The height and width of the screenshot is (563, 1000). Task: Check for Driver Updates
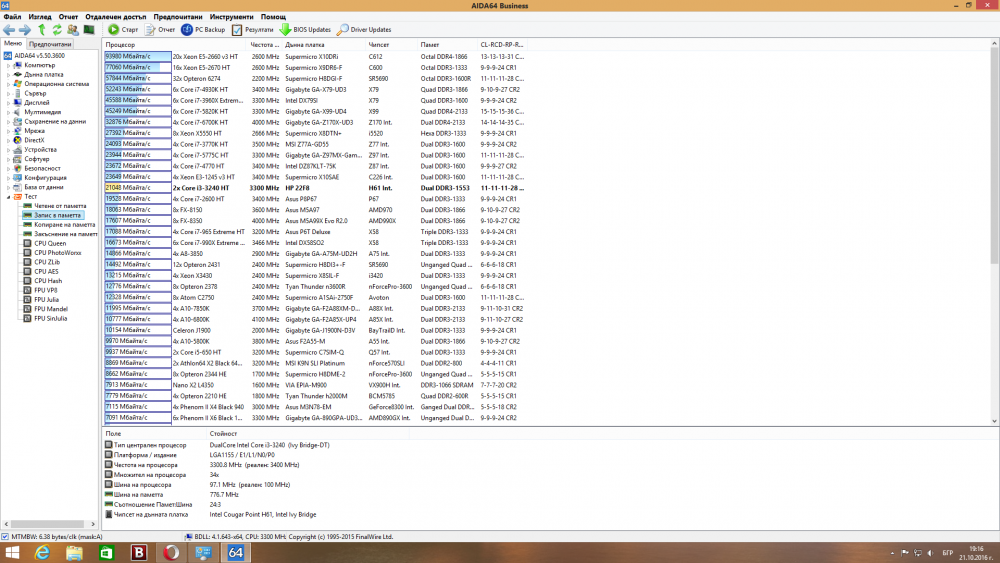(364, 29)
